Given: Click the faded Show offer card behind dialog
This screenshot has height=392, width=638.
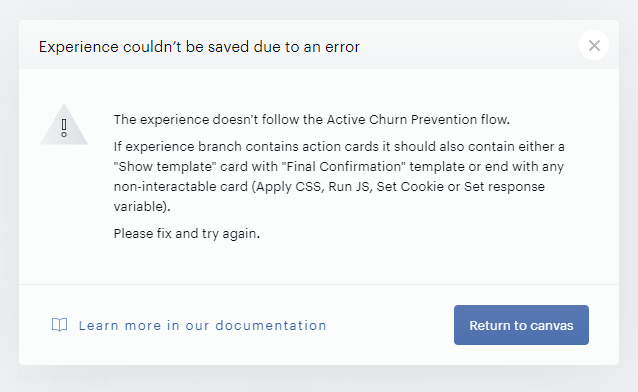Looking at the screenshot, I should point(389,375).
